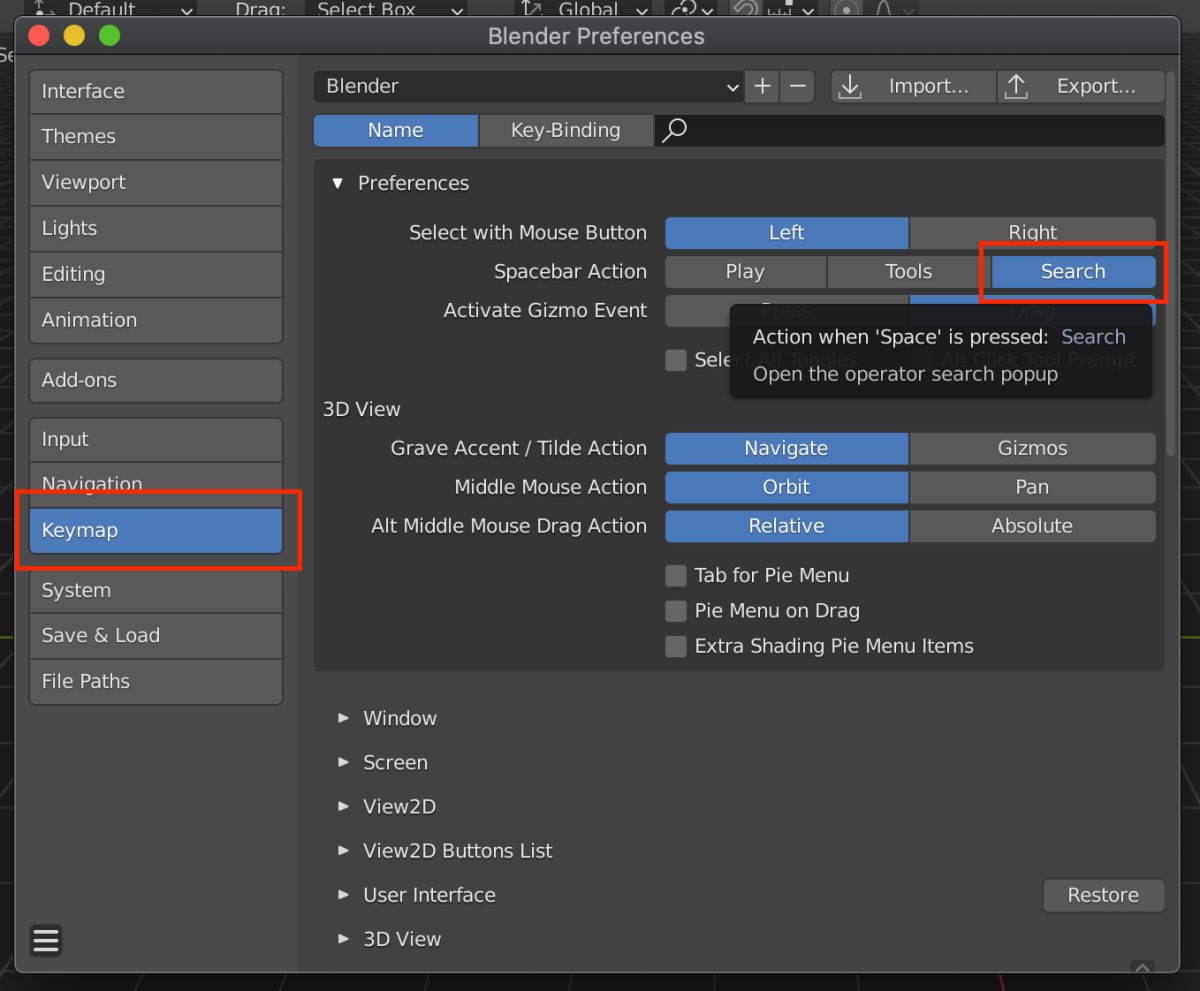Open the Editing preferences tab

pos(156,274)
